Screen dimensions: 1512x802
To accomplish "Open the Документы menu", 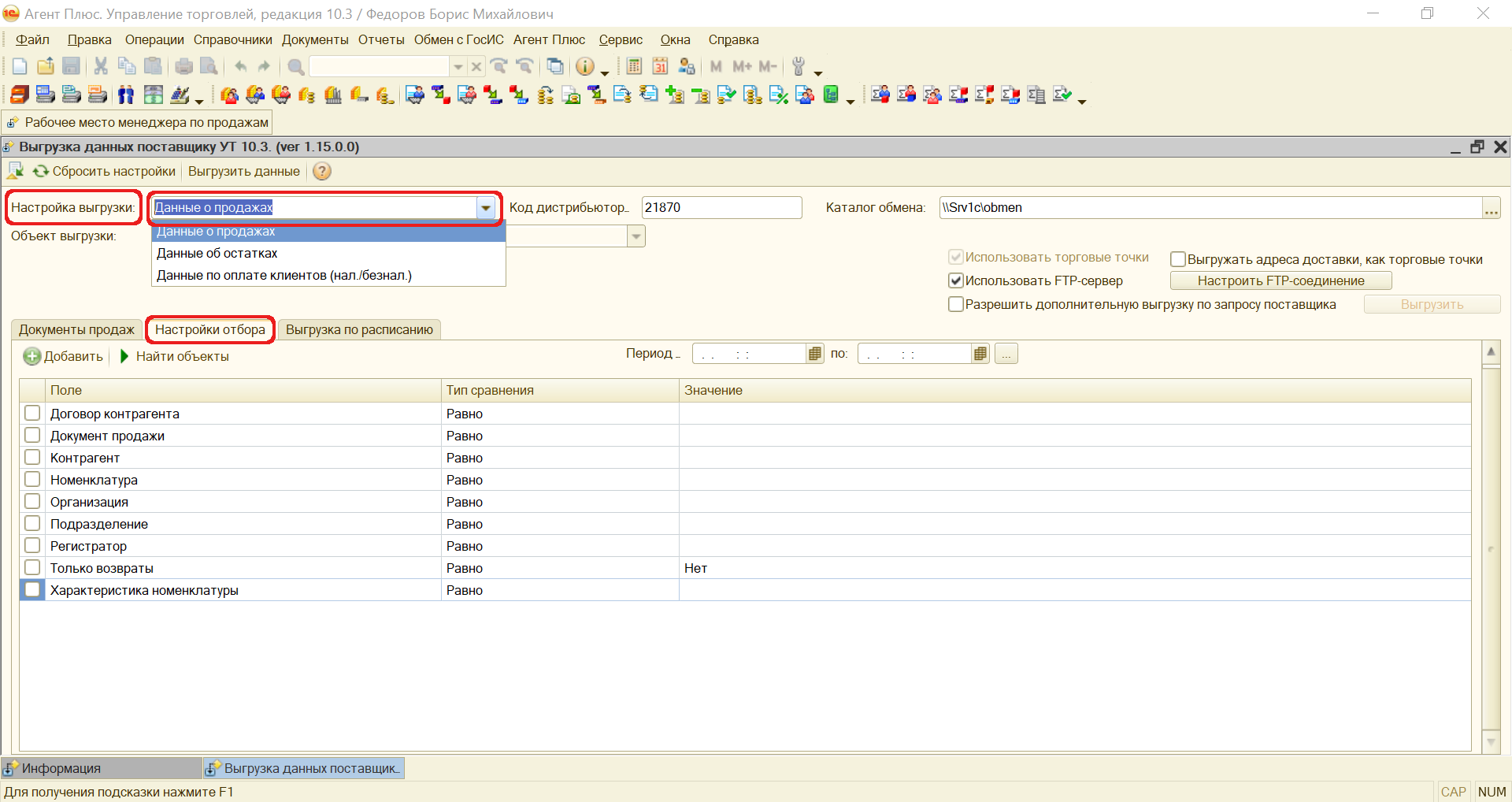I will coord(315,39).
